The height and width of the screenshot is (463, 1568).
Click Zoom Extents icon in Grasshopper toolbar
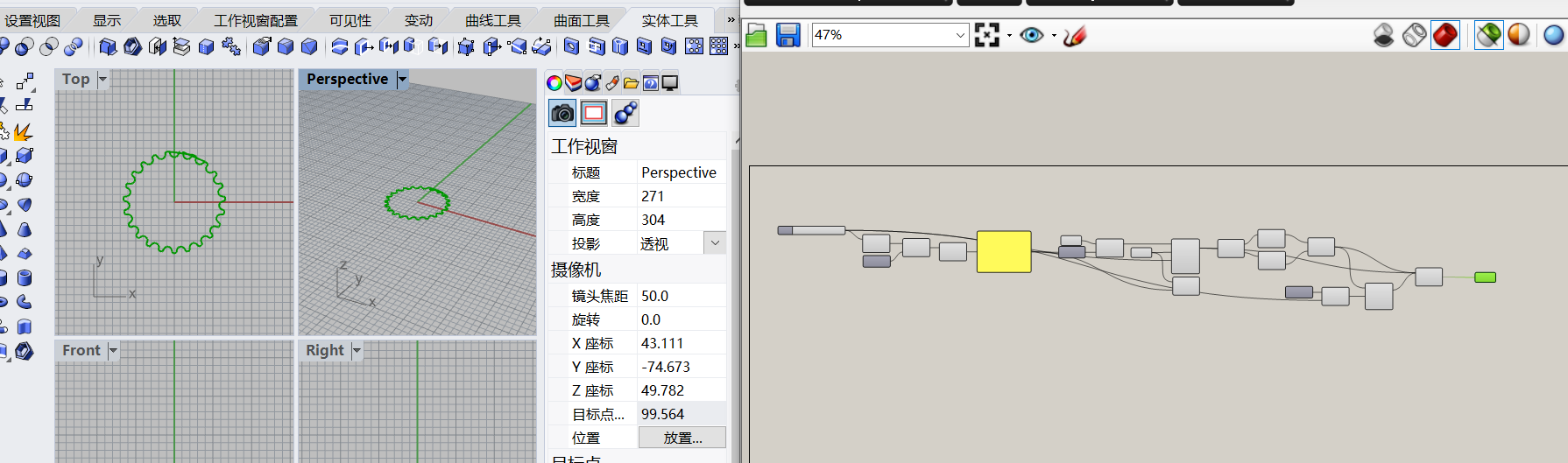(x=987, y=35)
